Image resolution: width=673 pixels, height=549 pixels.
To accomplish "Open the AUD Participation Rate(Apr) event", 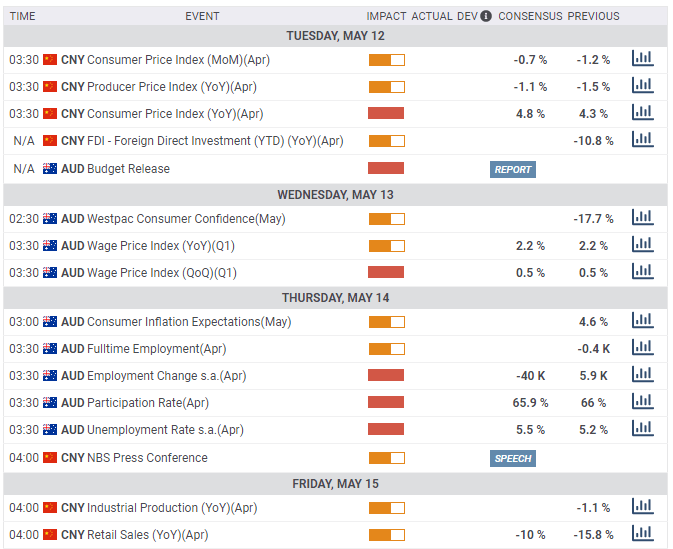I will (135, 403).
